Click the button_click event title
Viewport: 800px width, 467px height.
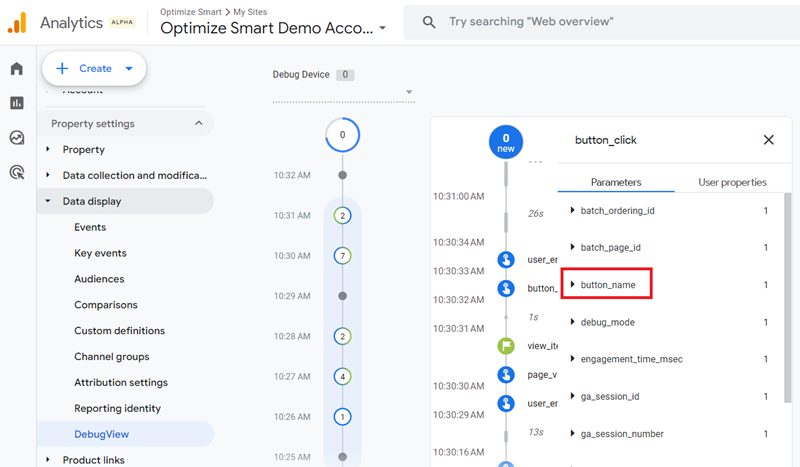coord(606,140)
